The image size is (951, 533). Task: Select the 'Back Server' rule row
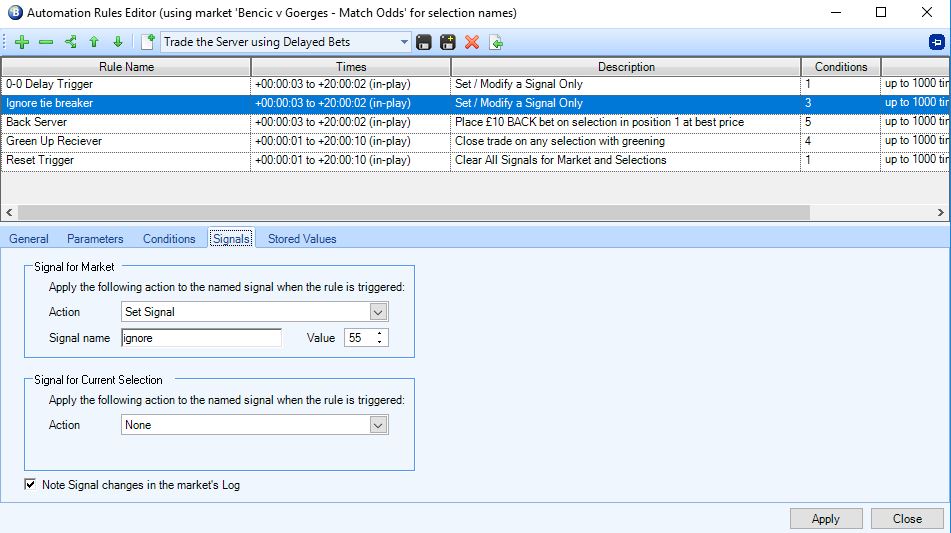[475, 122]
